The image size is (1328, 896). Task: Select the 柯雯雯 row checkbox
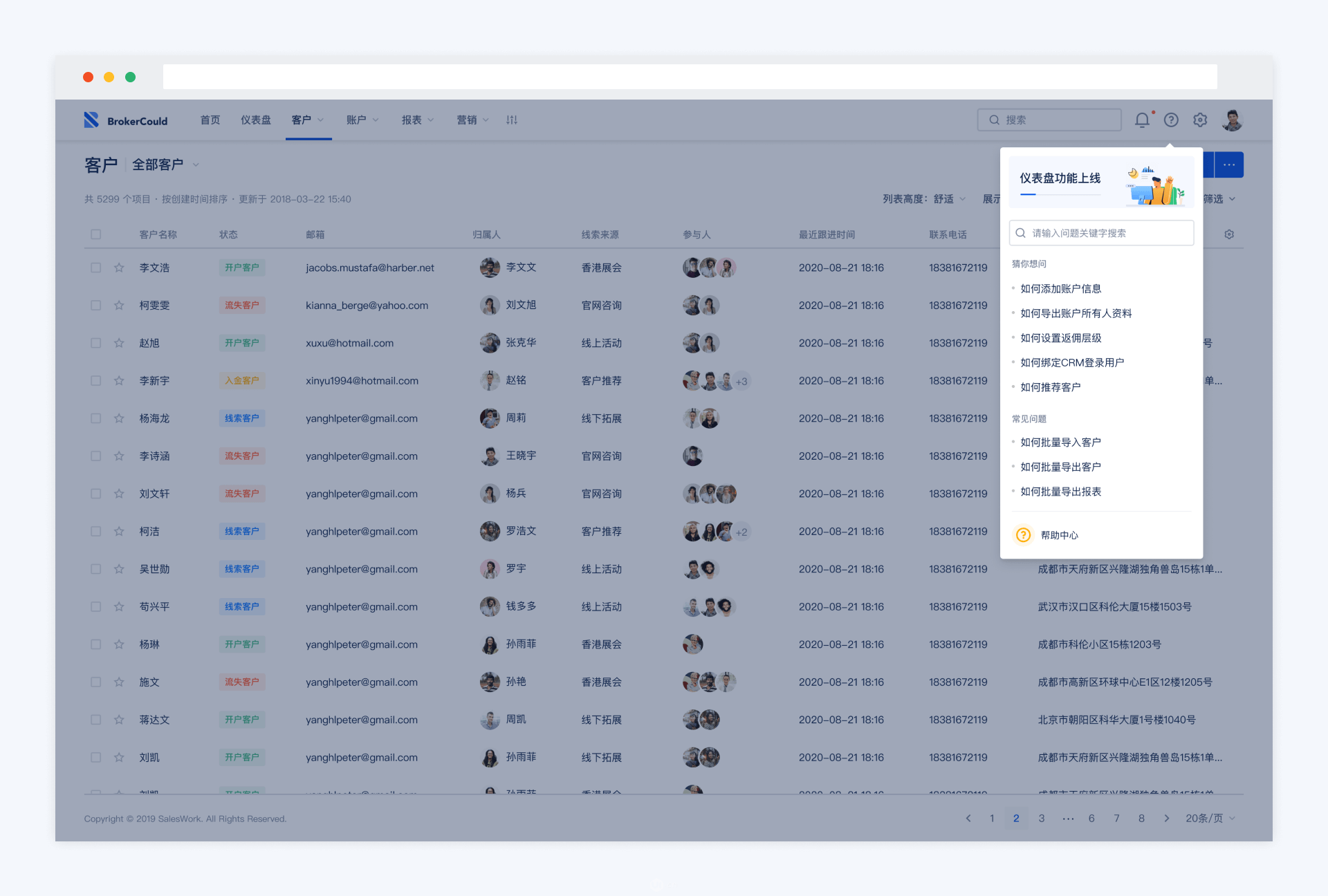(x=96, y=306)
